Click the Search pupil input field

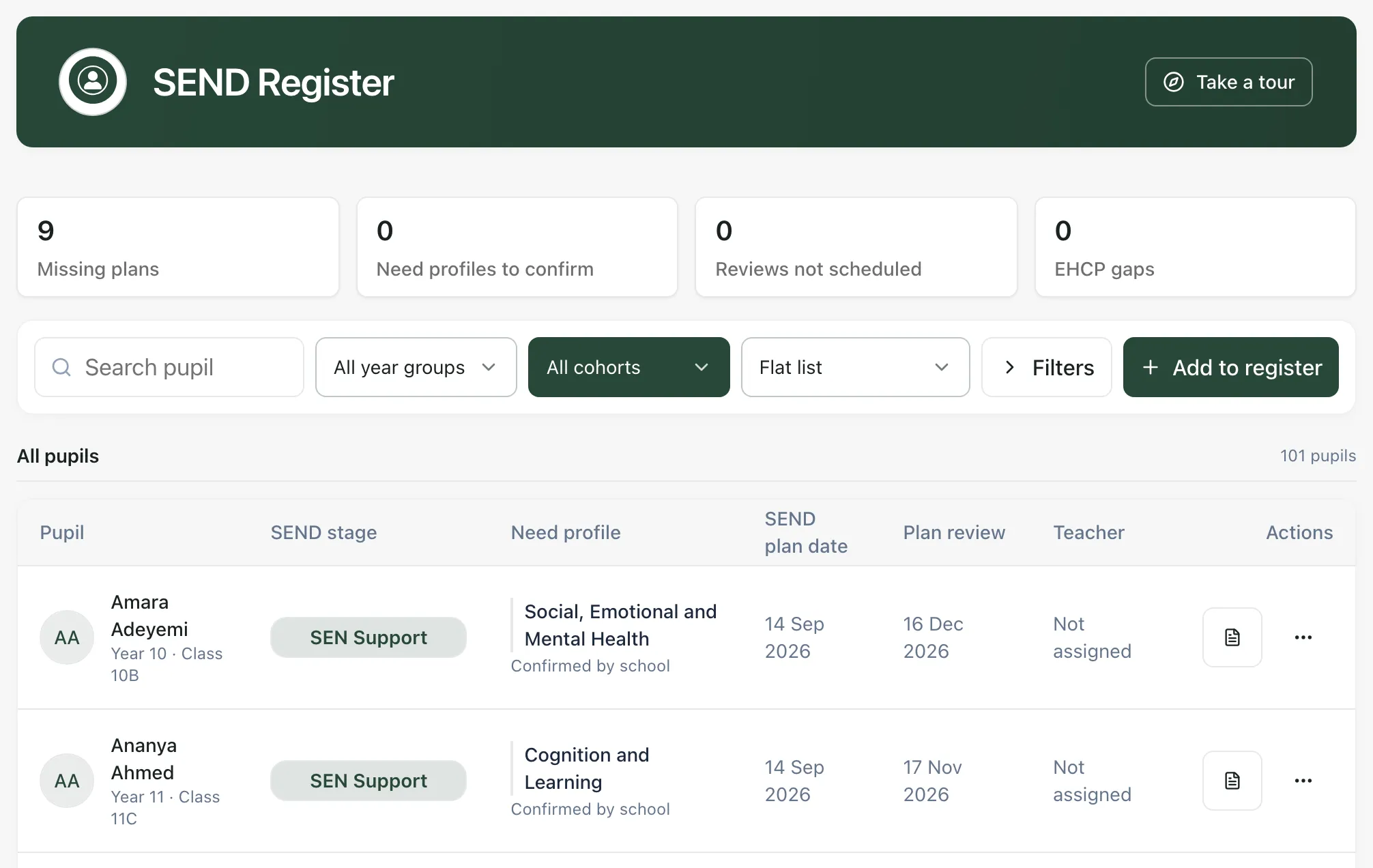169,367
